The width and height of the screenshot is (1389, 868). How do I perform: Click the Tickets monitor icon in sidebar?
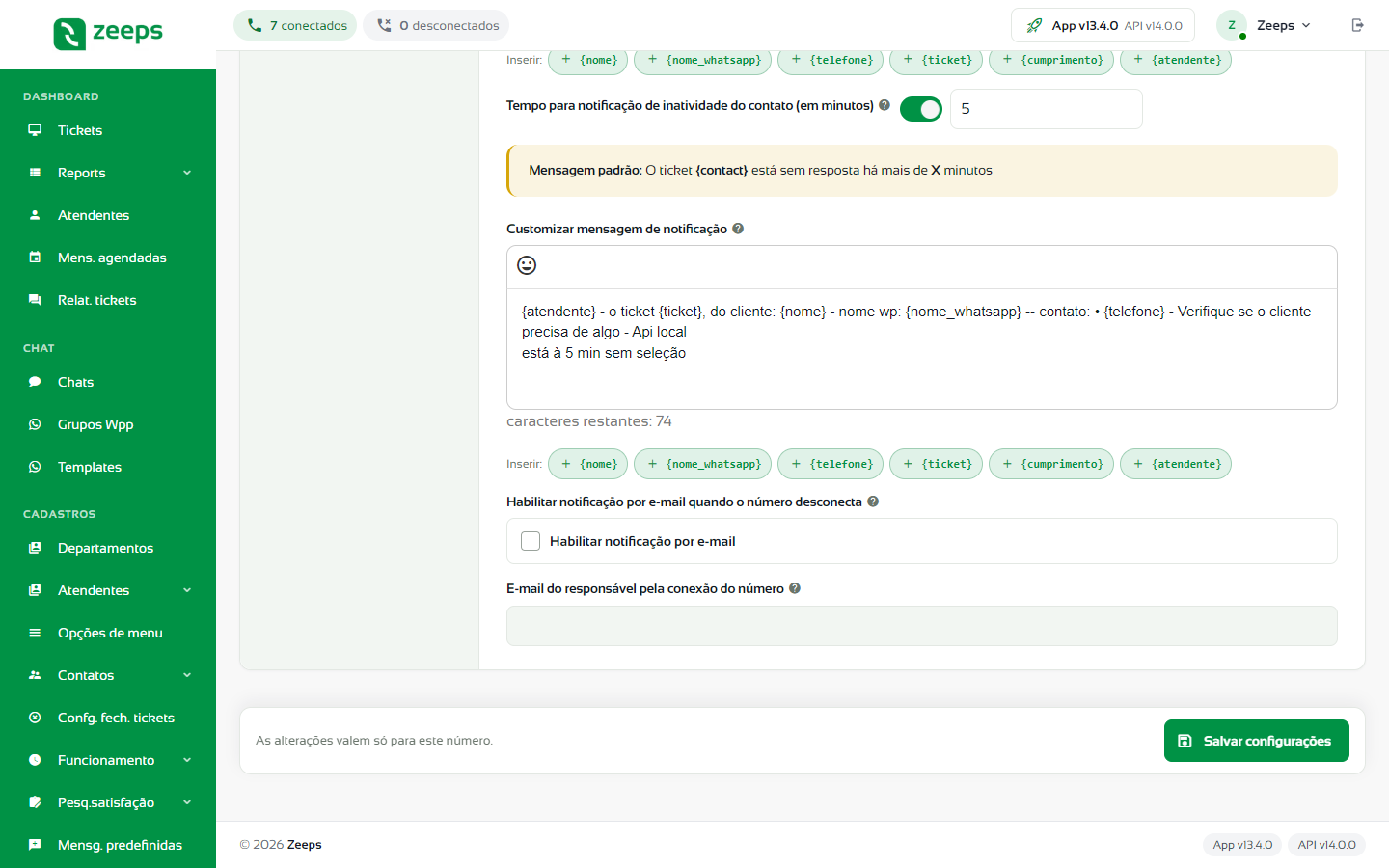(x=35, y=130)
